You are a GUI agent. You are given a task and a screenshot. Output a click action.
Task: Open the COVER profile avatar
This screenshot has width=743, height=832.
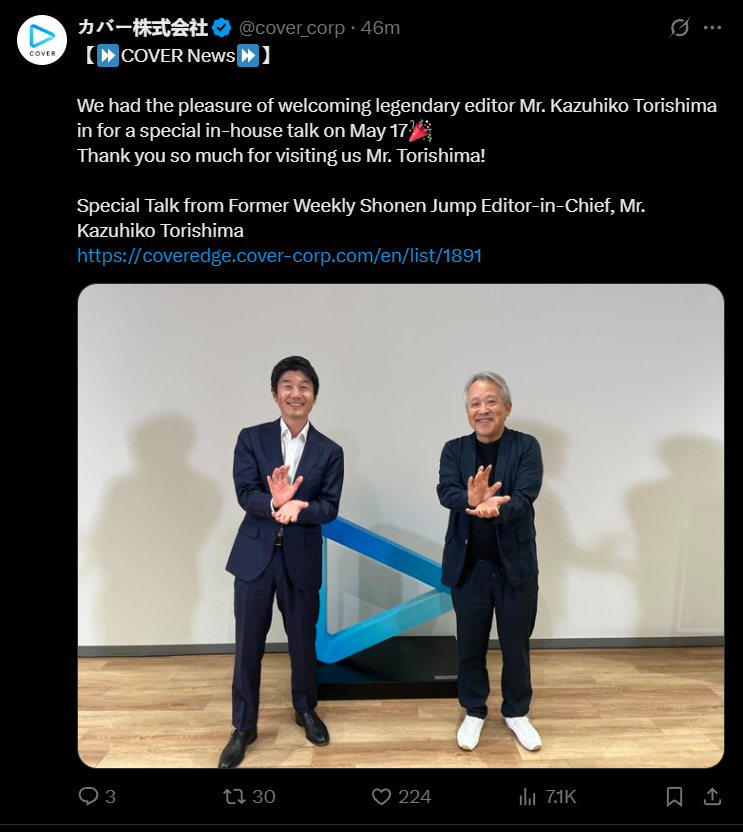tap(42, 40)
